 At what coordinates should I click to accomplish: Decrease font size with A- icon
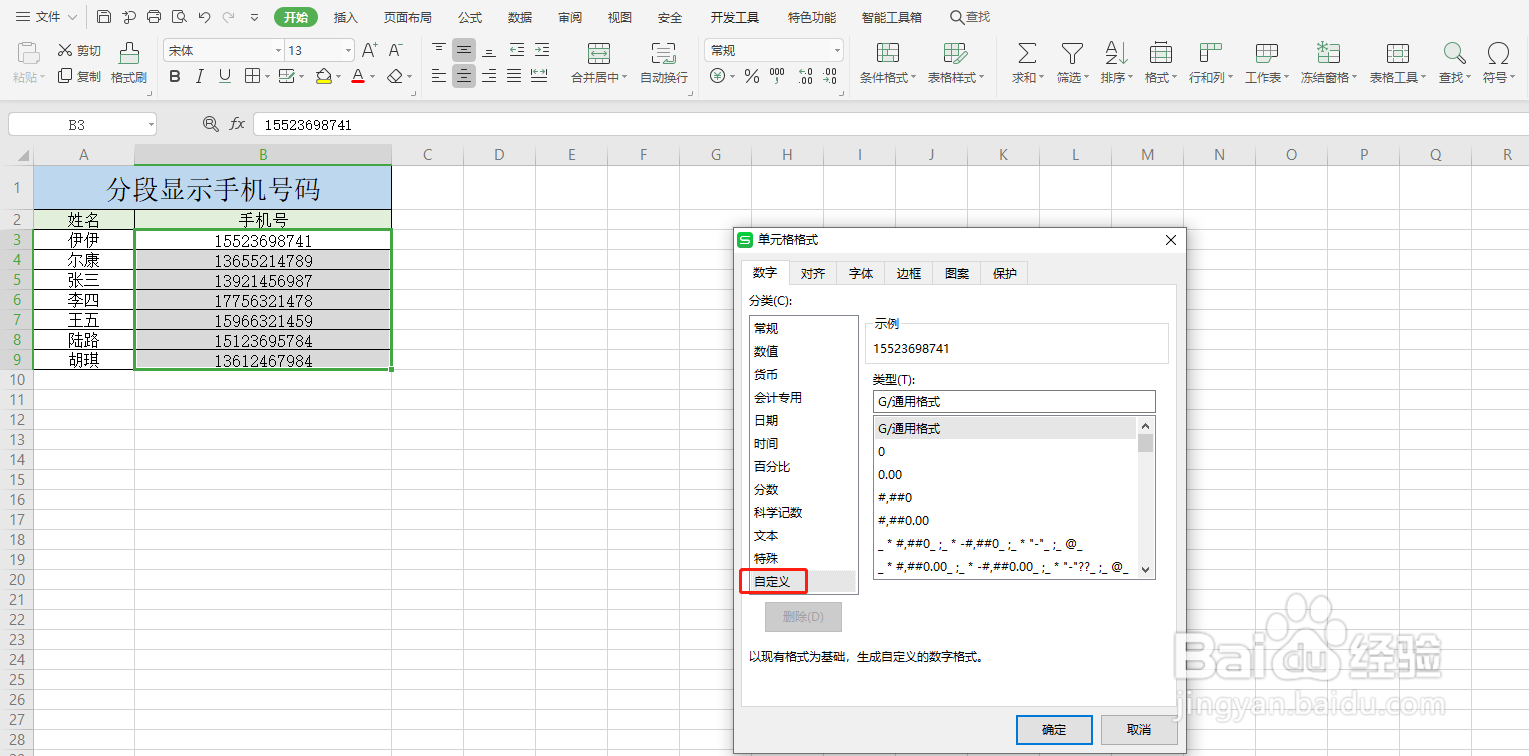pyautogui.click(x=395, y=50)
